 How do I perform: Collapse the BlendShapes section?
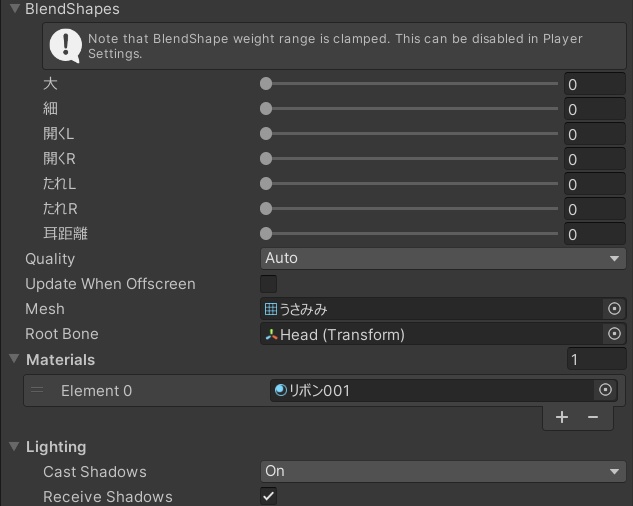(14, 9)
